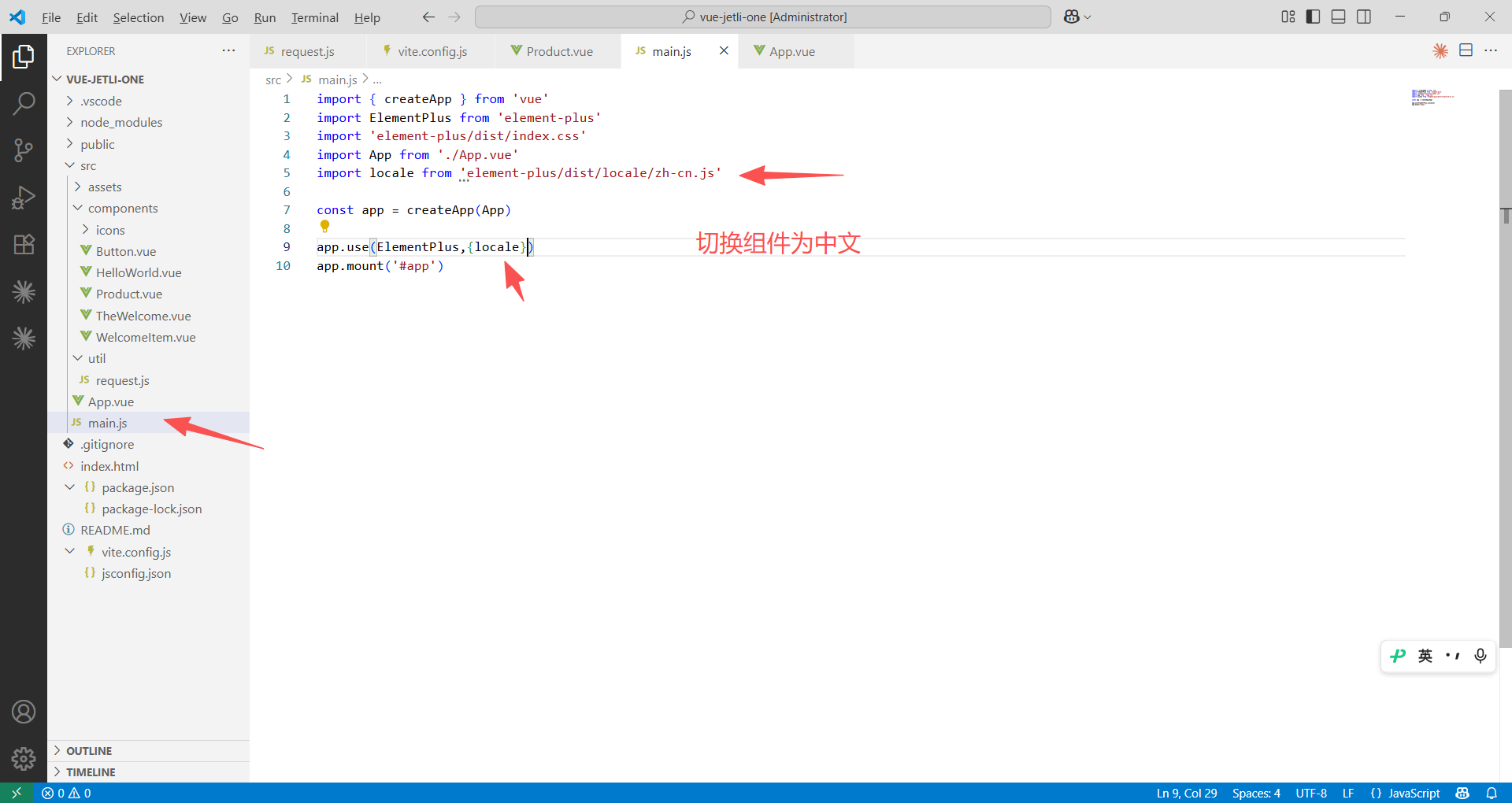1512x803 pixels.
Task: Toggle IME language mode (英)
Action: point(1425,656)
